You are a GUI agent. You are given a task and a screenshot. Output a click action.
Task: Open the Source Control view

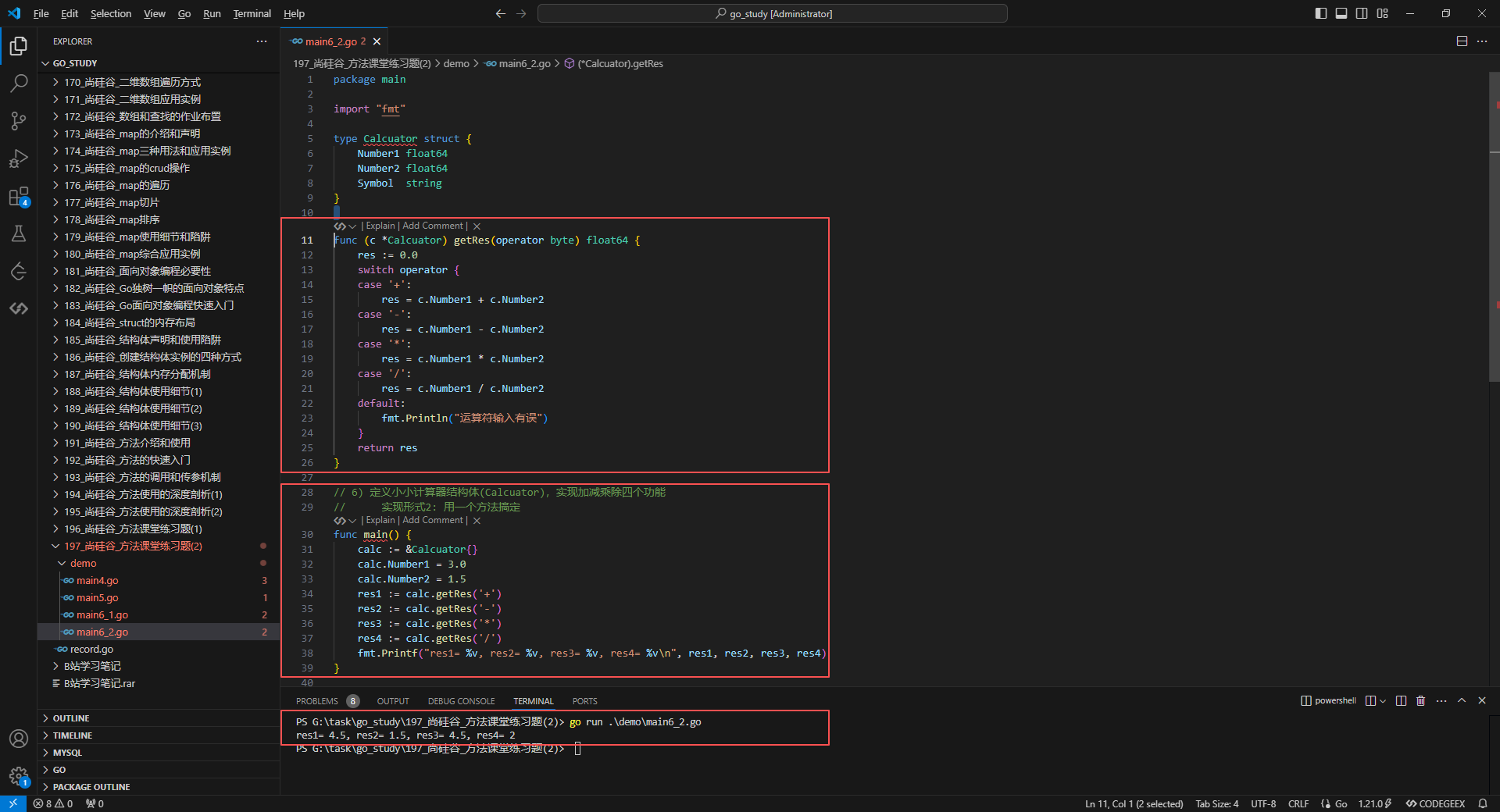coord(19,121)
